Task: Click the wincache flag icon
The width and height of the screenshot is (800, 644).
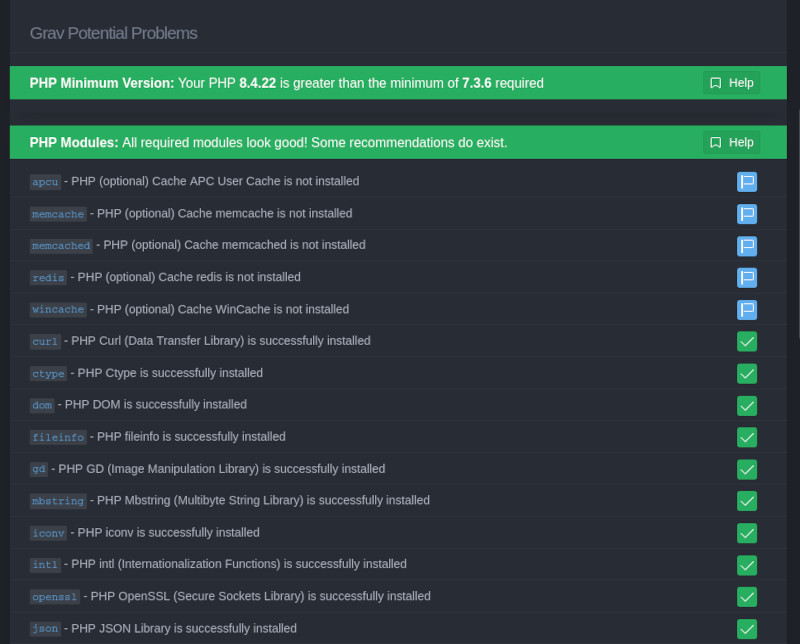Action: [746, 310]
